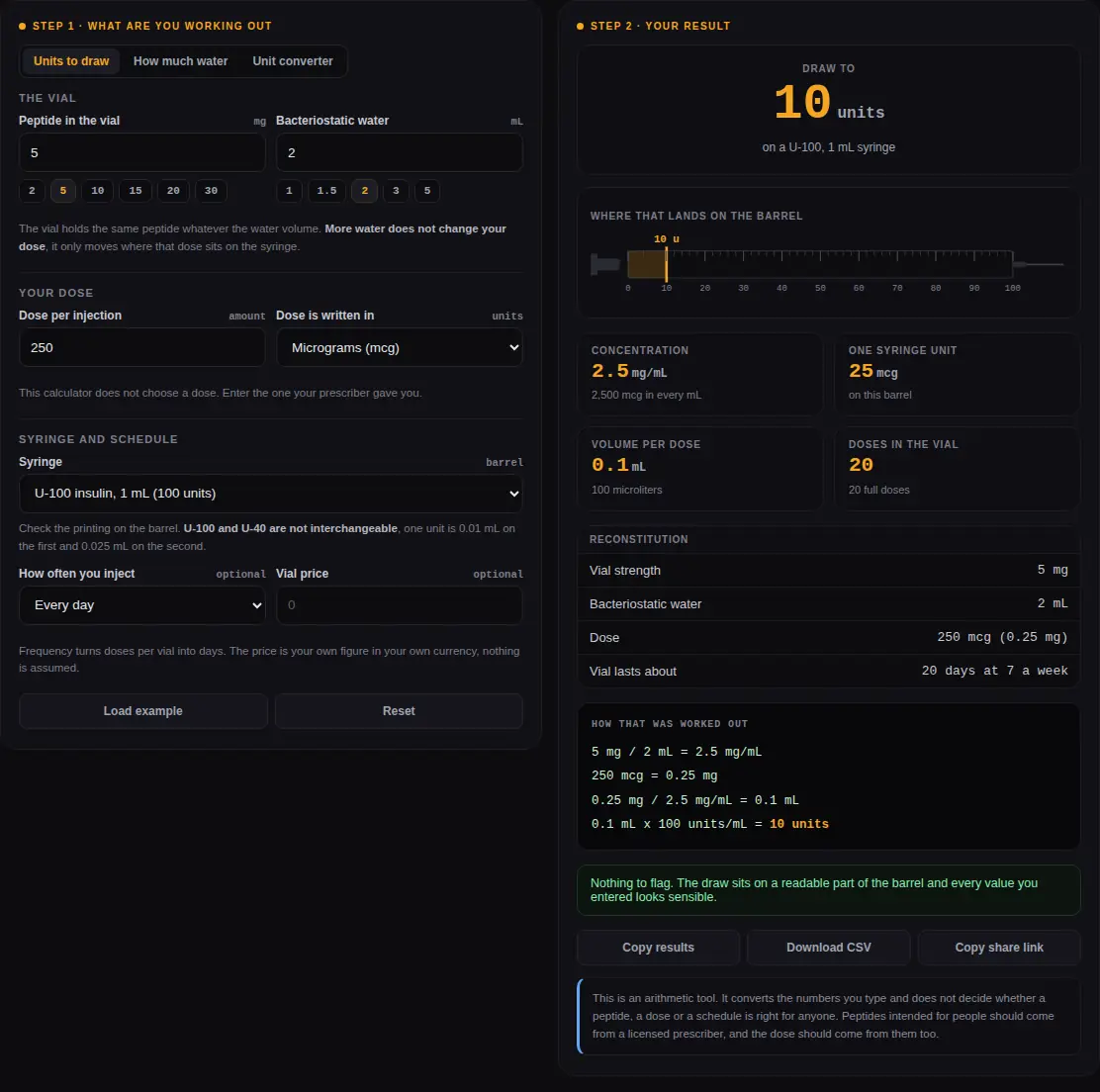Screen dimensions: 1100x1092
Task: Choose the 1 mL water preset chip
Action: pyautogui.click(x=289, y=191)
